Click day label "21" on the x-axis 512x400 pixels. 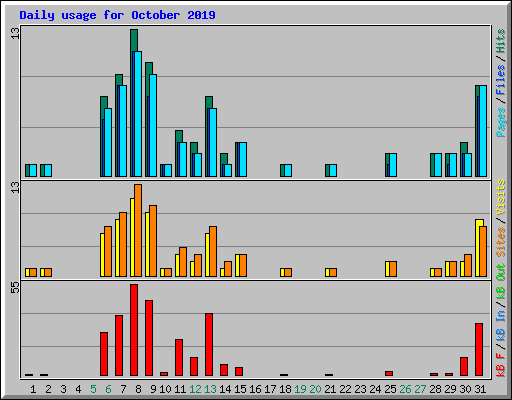point(330,389)
